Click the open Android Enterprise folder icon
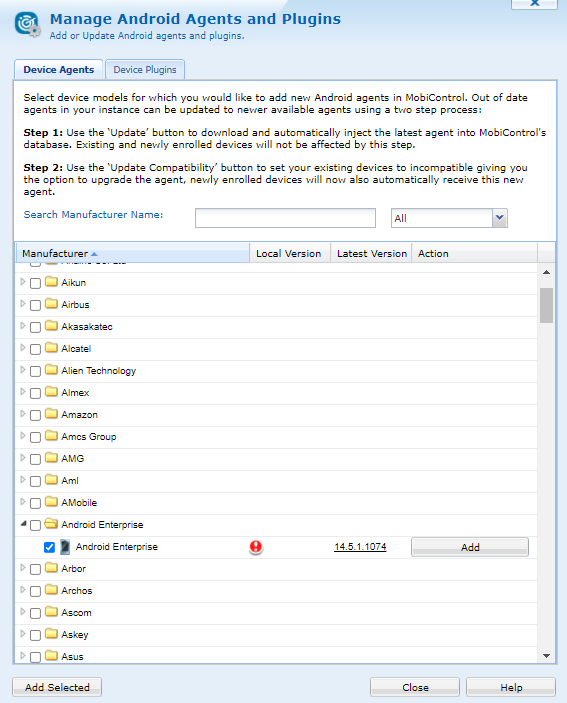This screenshot has height=703, width=567. click(52, 524)
